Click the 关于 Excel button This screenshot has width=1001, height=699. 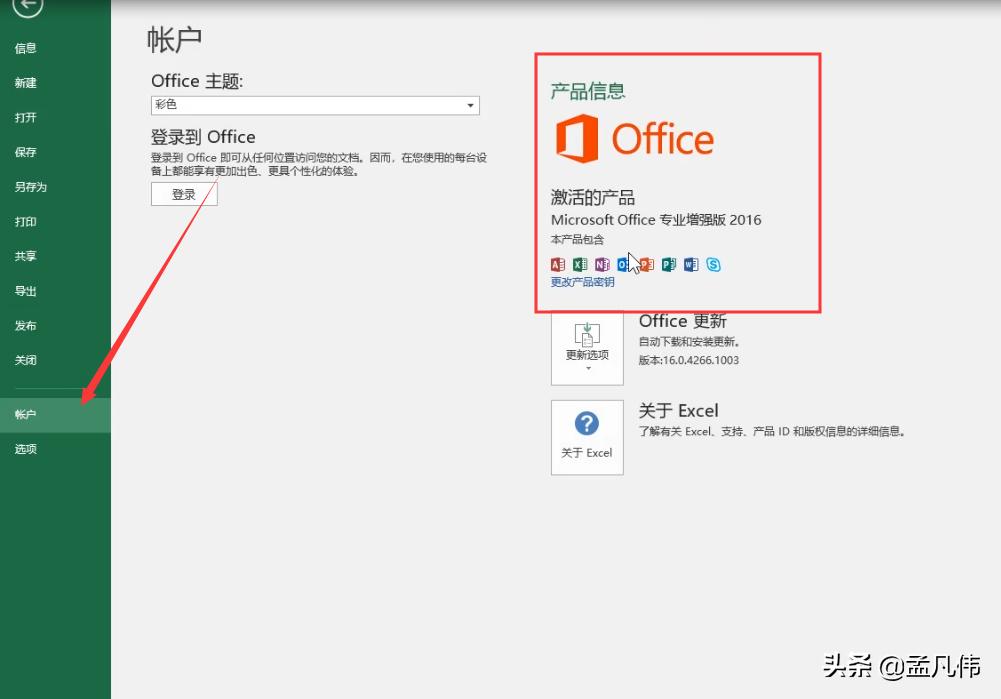(x=587, y=437)
